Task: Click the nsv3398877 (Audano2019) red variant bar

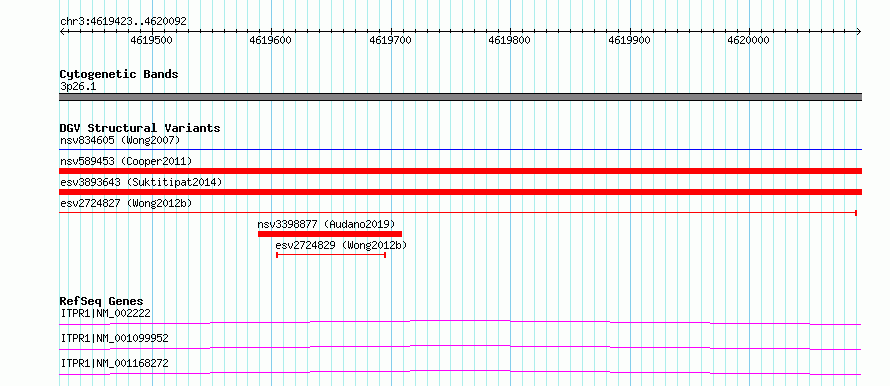Action: point(330,234)
